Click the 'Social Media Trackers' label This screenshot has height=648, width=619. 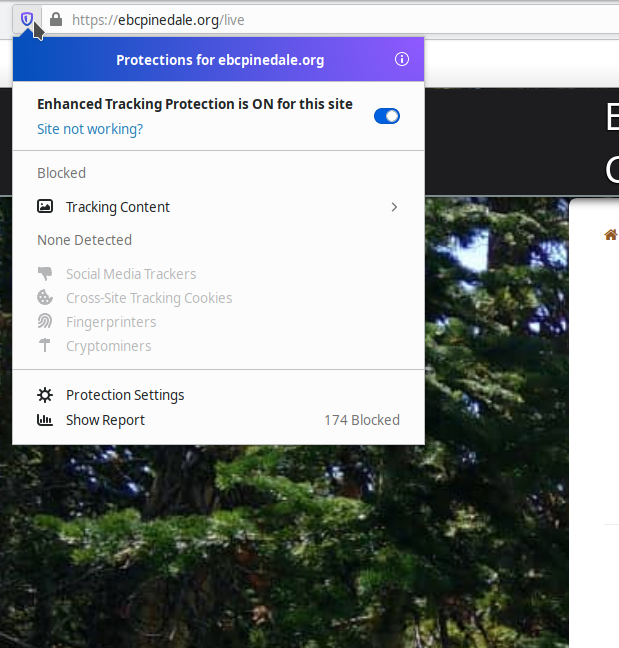pos(131,274)
